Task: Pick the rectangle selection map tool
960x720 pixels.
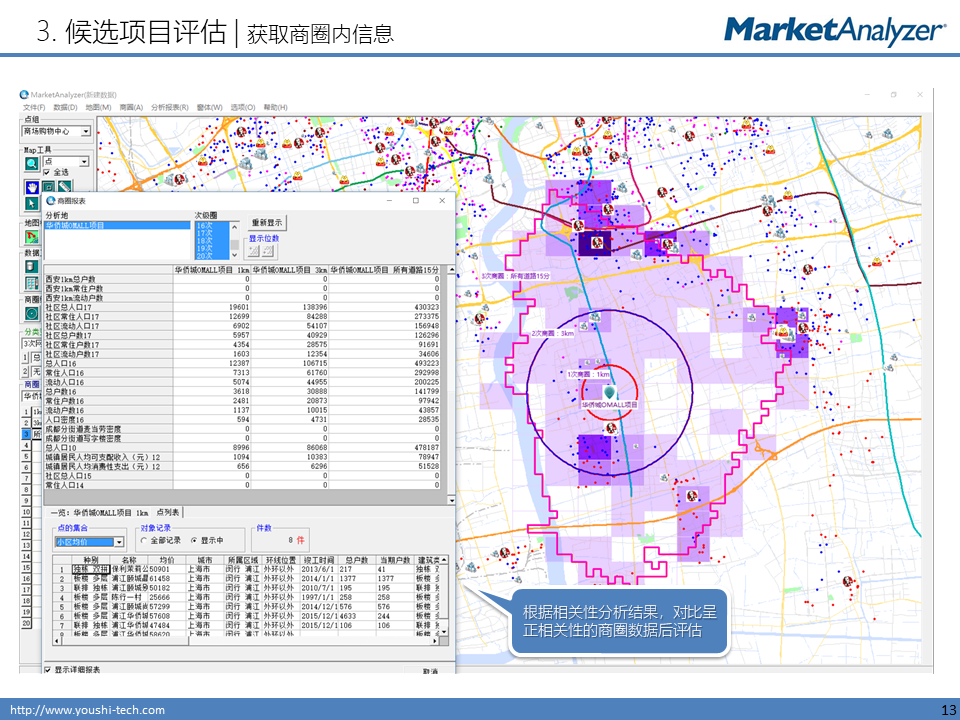Action: (x=48, y=187)
